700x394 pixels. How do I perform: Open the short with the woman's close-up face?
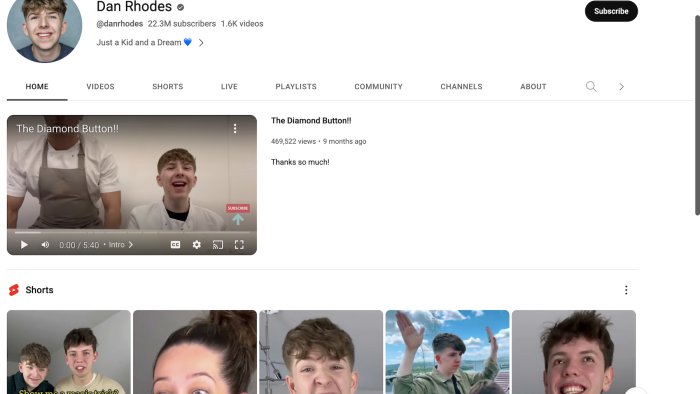pyautogui.click(x=195, y=352)
